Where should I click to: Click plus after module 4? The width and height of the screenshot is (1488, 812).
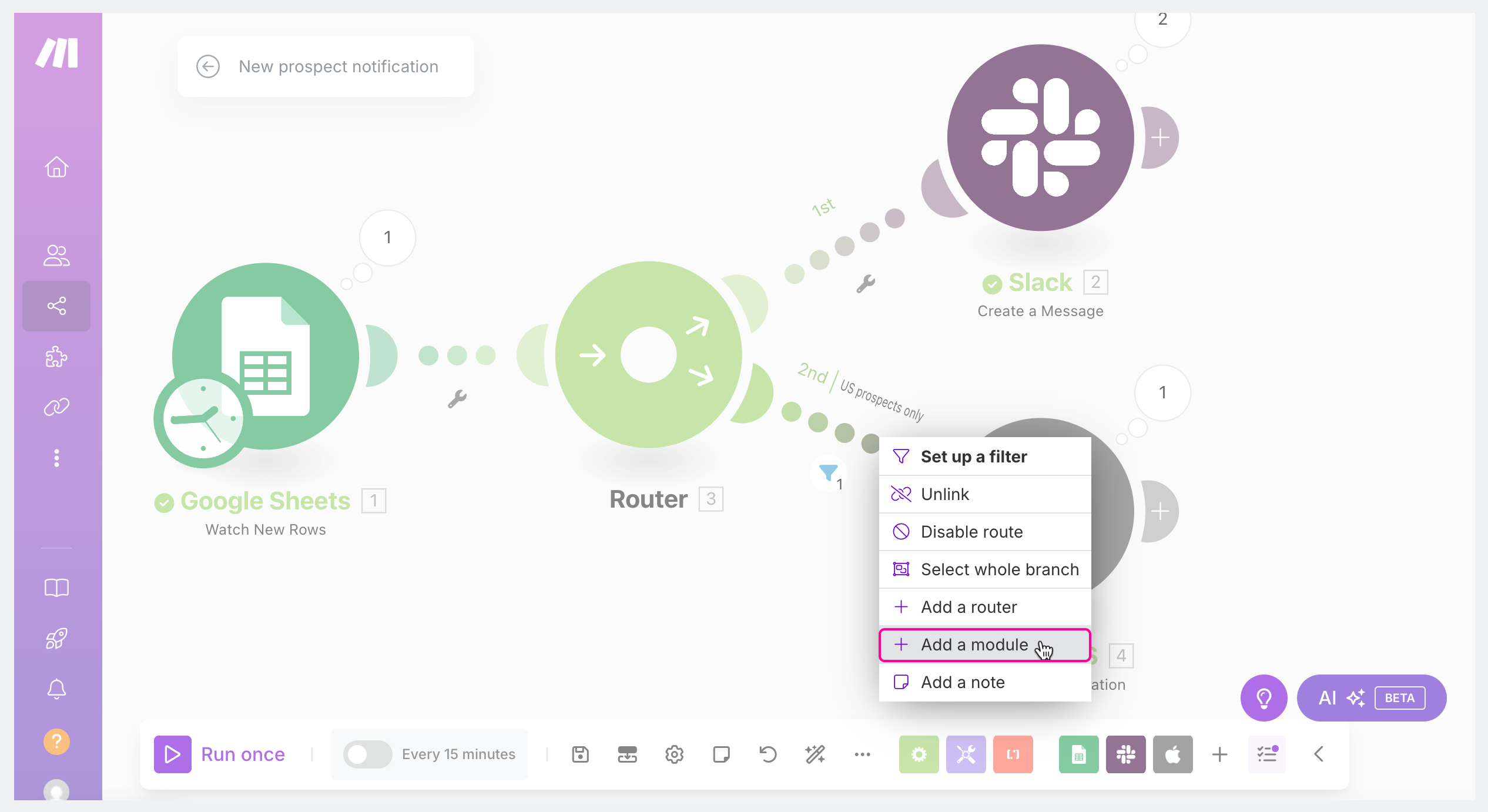click(1159, 511)
